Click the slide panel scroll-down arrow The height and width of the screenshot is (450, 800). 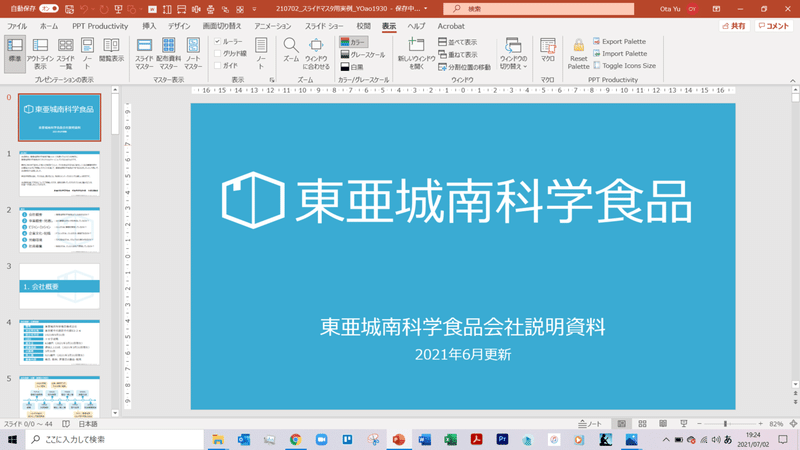[x=115, y=413]
